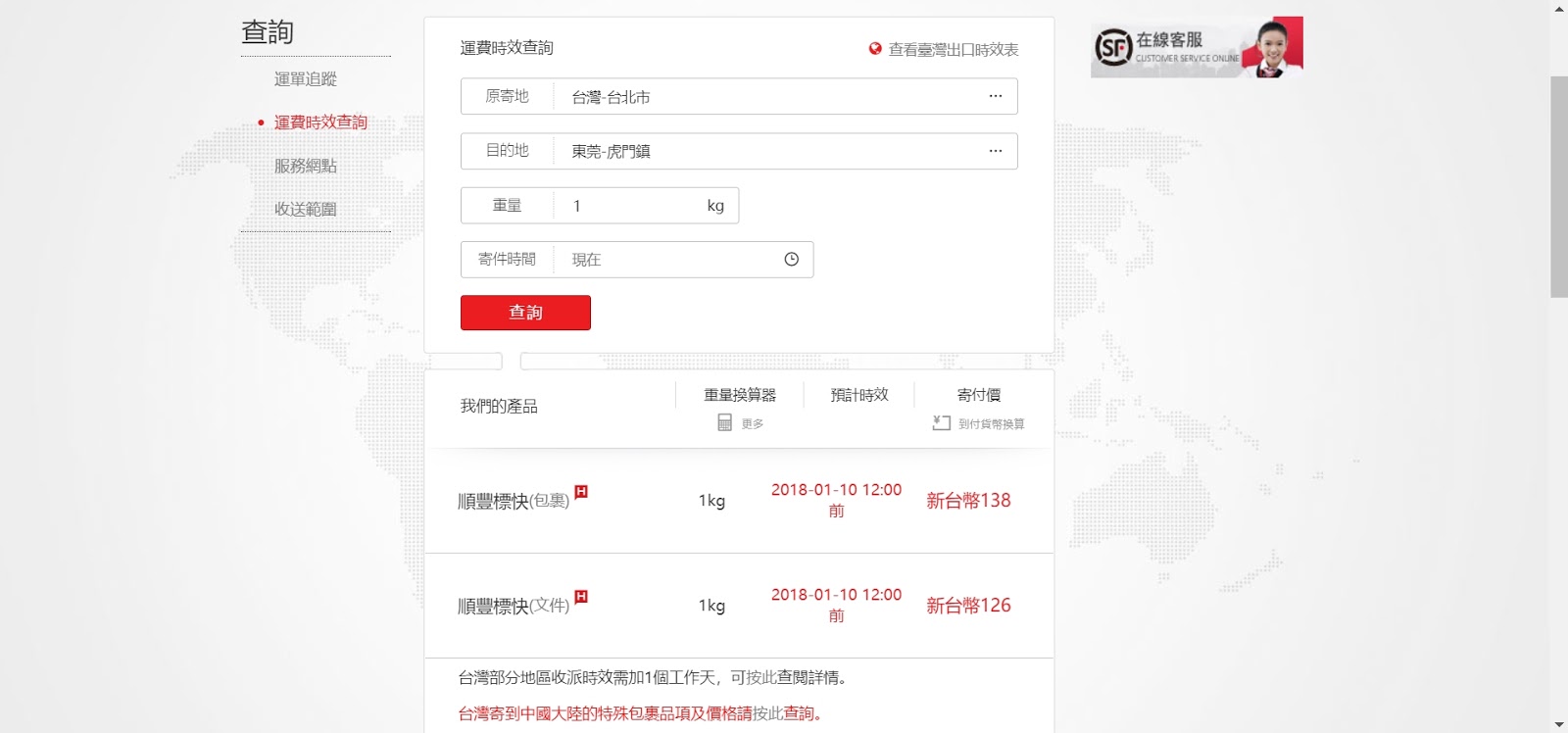Click 更多 under 重量換算器
Viewport: 1568px width, 733px height.
(753, 423)
